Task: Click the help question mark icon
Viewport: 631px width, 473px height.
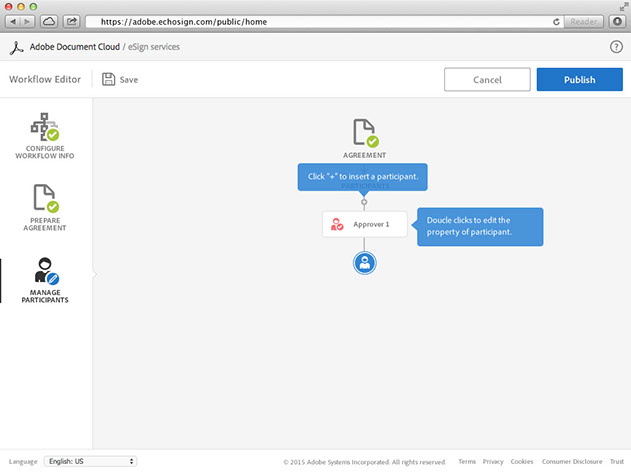Action: pos(616,47)
